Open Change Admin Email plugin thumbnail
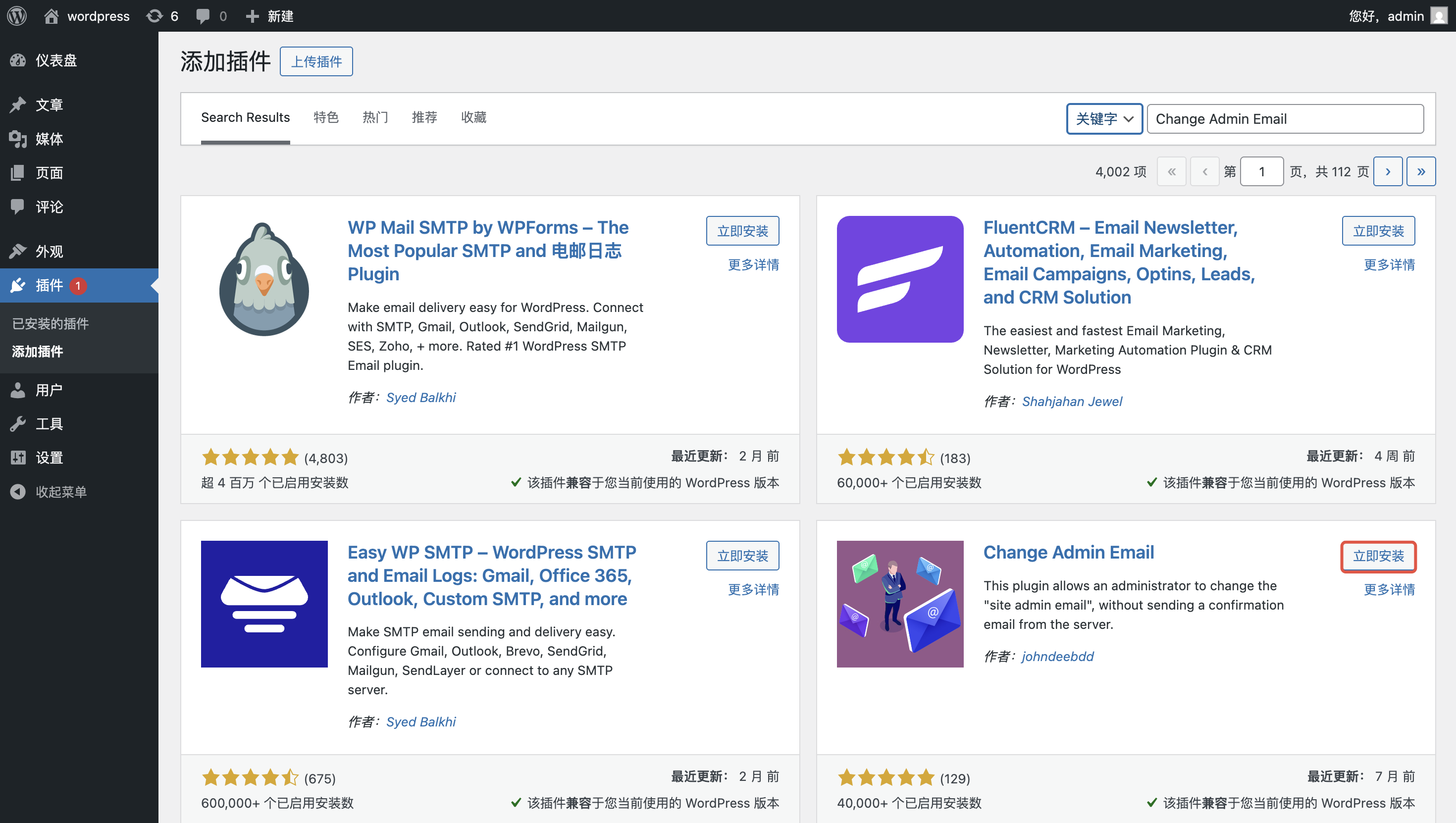This screenshot has width=1456, height=823. click(x=900, y=604)
